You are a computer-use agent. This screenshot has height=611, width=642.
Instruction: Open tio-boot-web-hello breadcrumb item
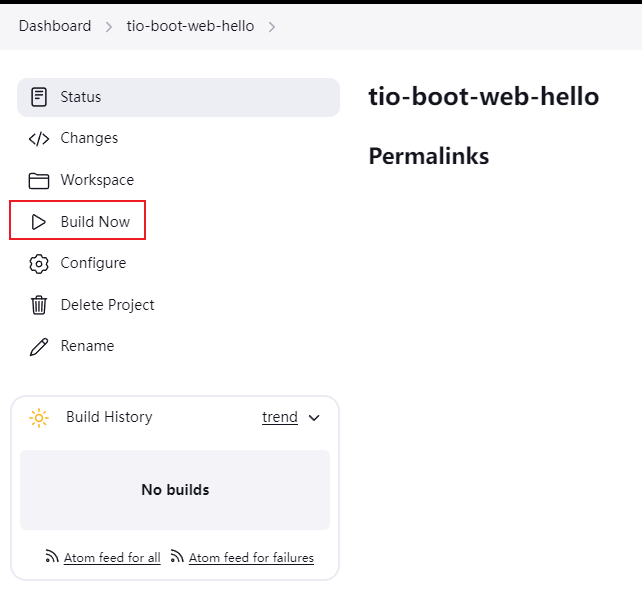pos(190,26)
